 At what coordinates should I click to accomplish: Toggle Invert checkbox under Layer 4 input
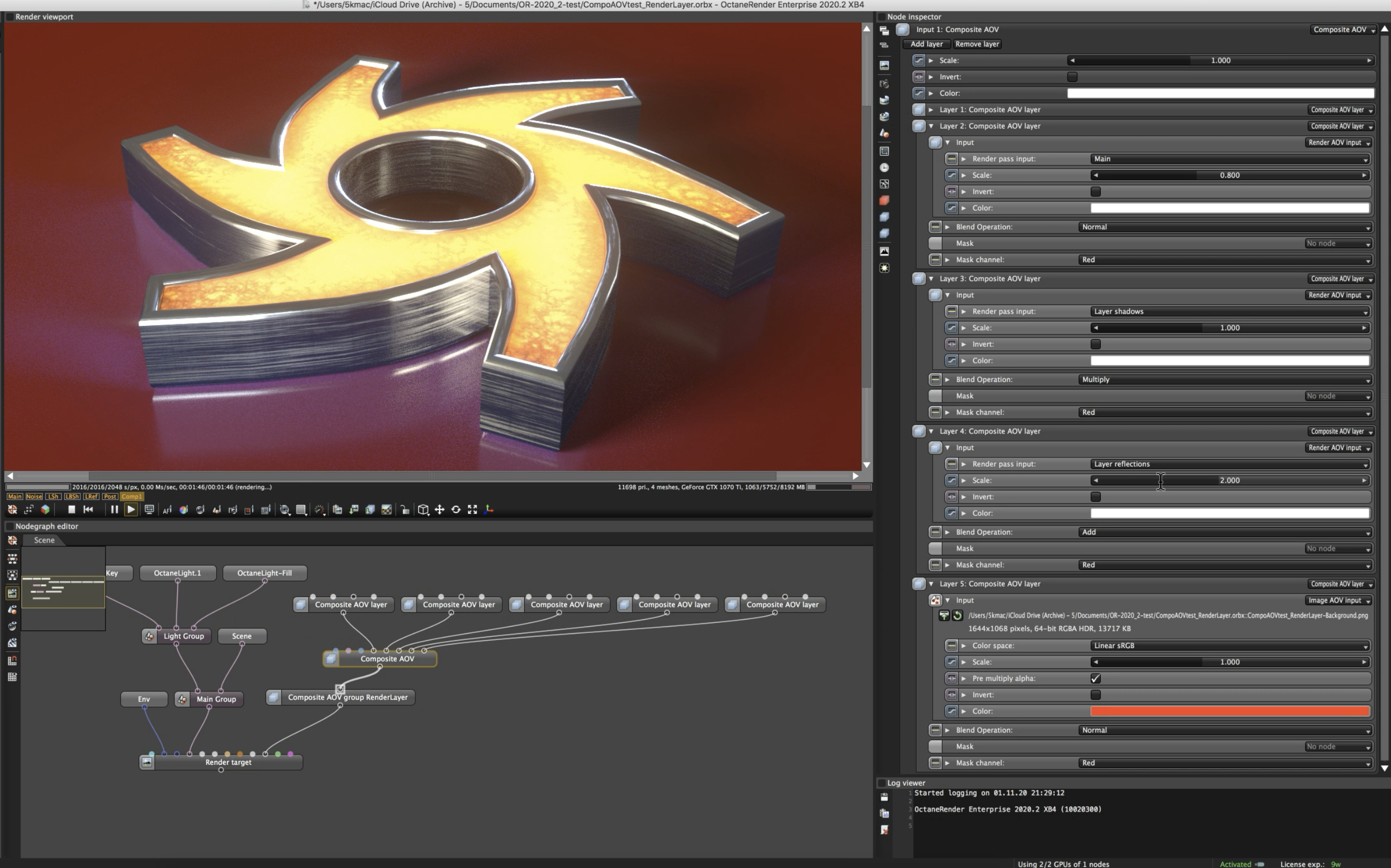click(1095, 497)
